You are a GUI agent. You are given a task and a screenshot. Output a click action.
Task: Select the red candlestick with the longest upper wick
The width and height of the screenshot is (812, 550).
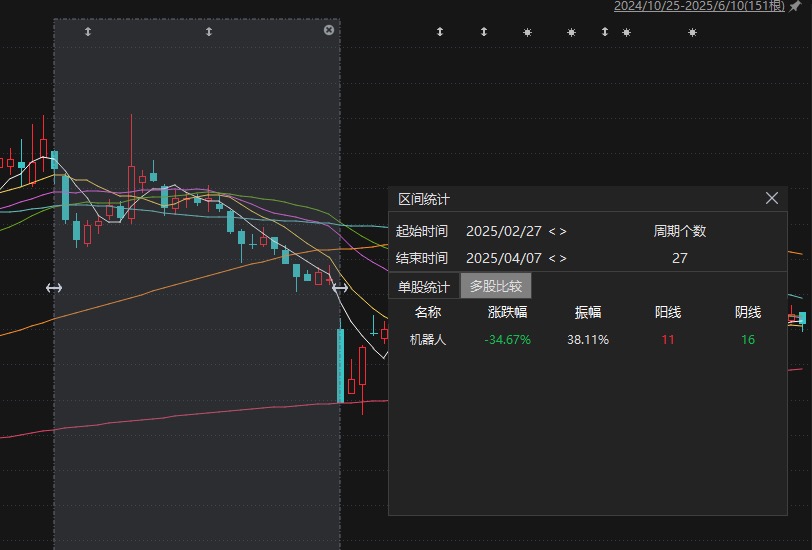pyautogui.click(x=132, y=193)
